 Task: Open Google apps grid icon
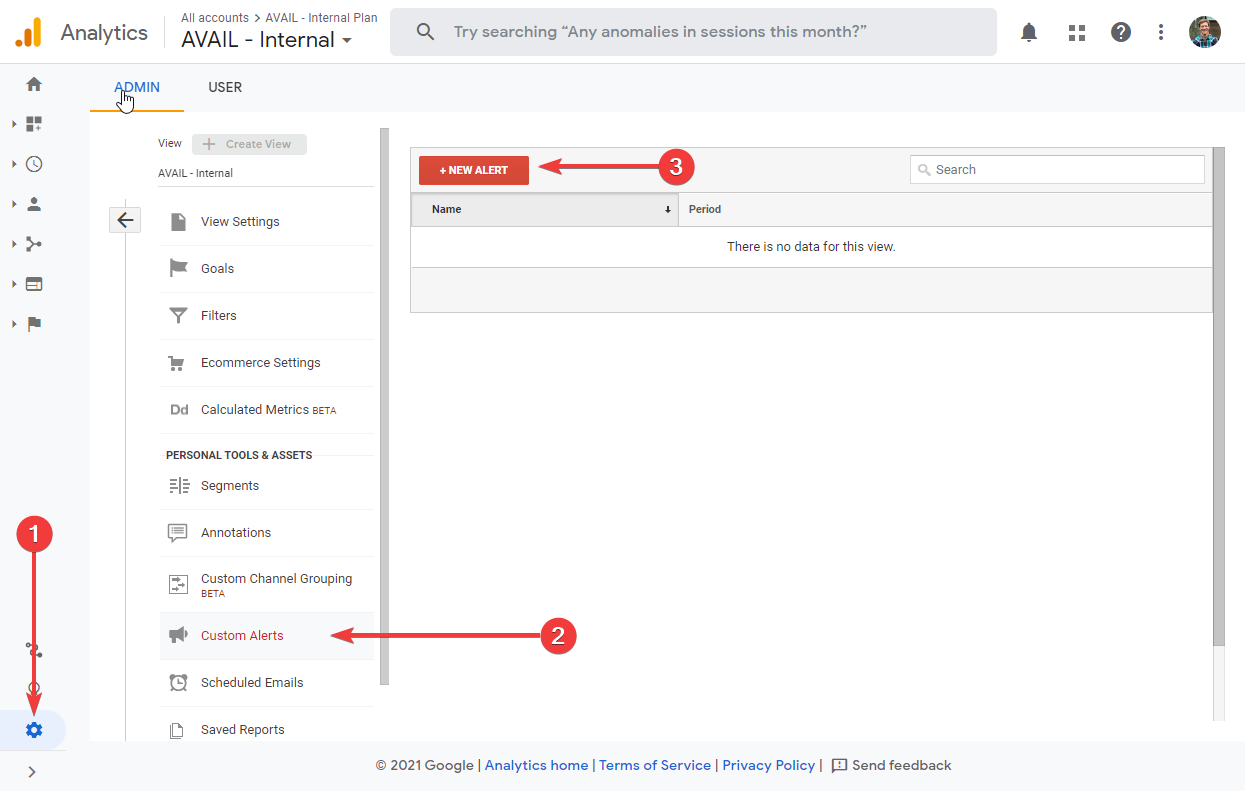point(1077,32)
